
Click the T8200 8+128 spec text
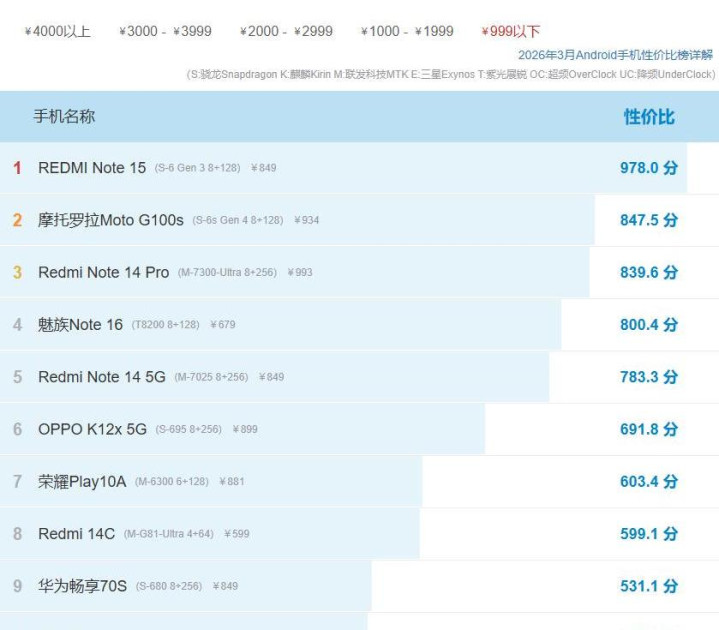(166, 325)
